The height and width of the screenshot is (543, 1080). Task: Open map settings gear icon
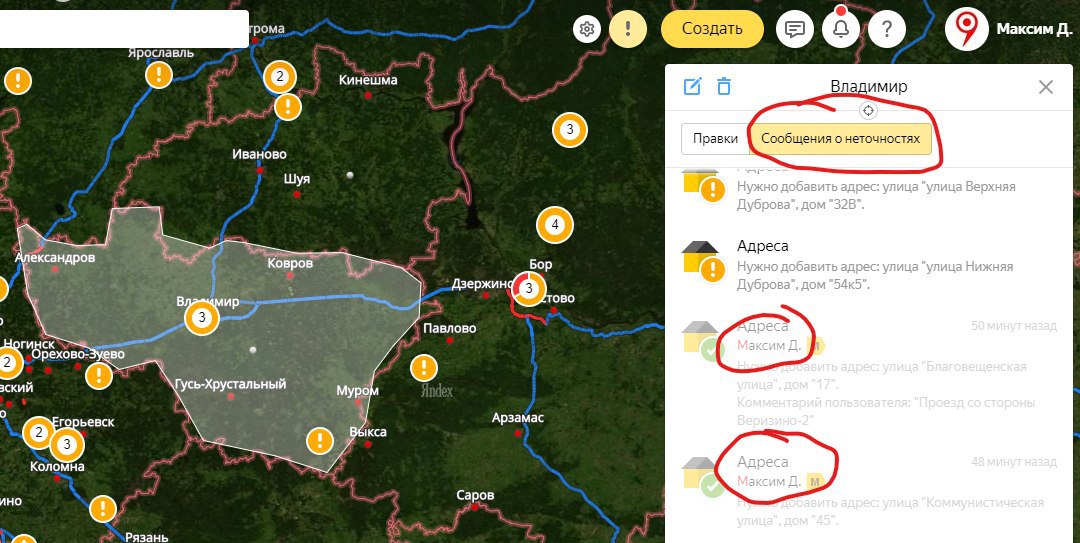coord(587,30)
